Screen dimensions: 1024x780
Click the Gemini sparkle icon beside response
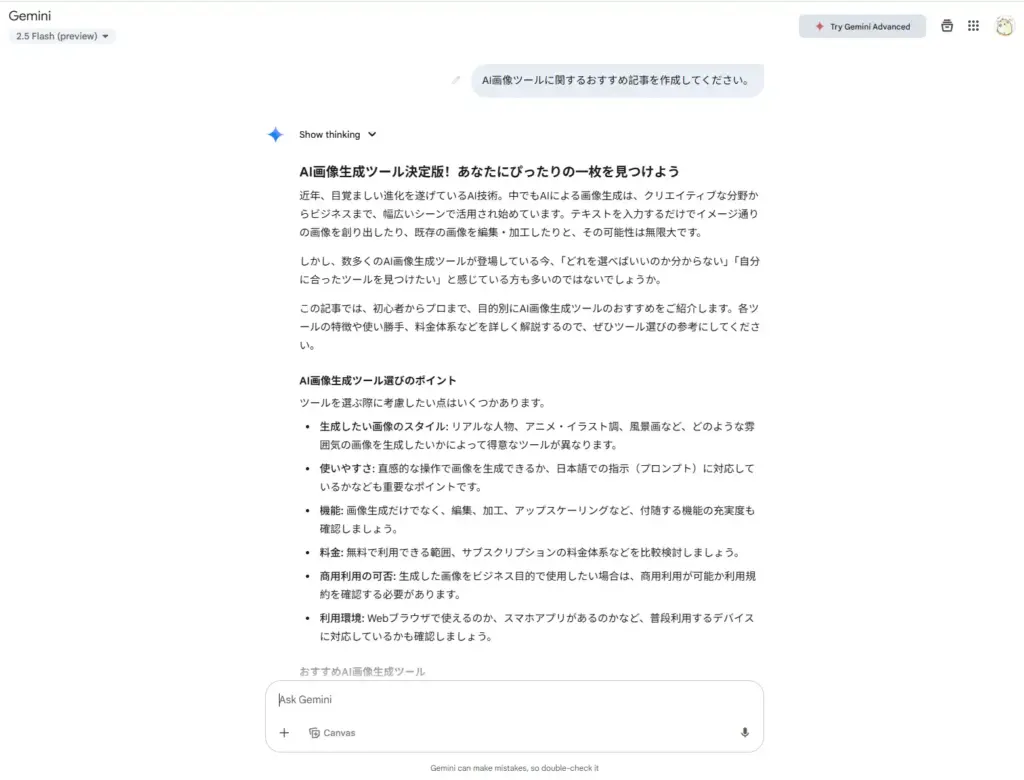tap(276, 135)
